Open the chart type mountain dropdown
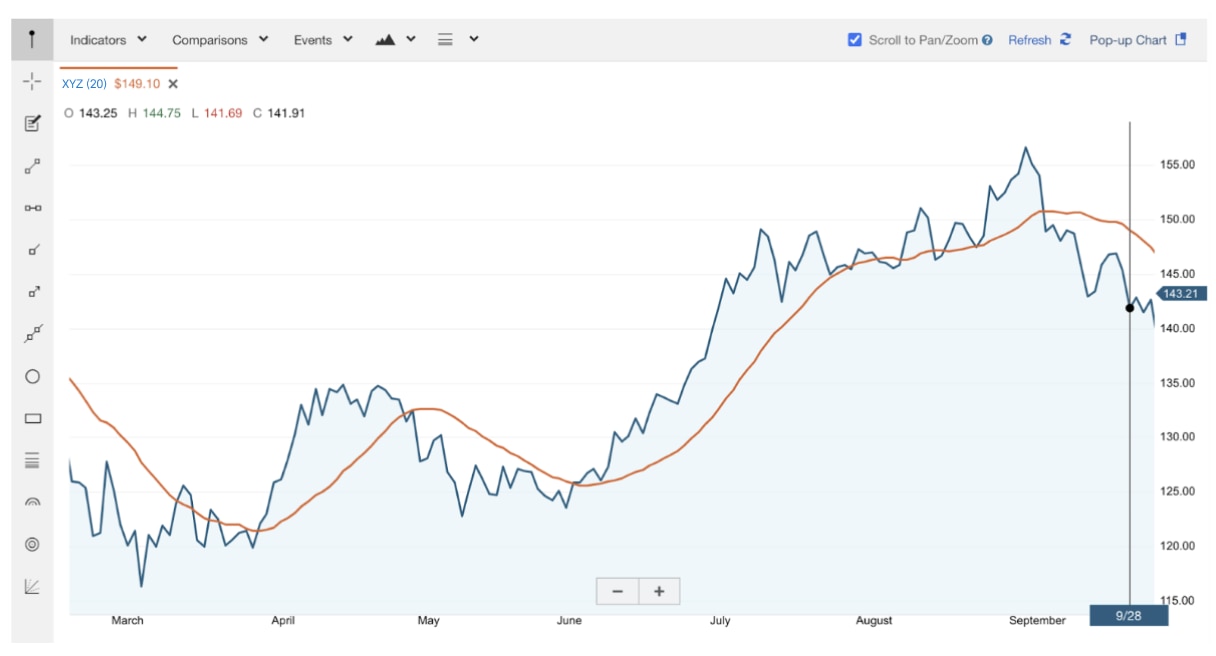This screenshot has width=1216, height=656. pos(396,40)
